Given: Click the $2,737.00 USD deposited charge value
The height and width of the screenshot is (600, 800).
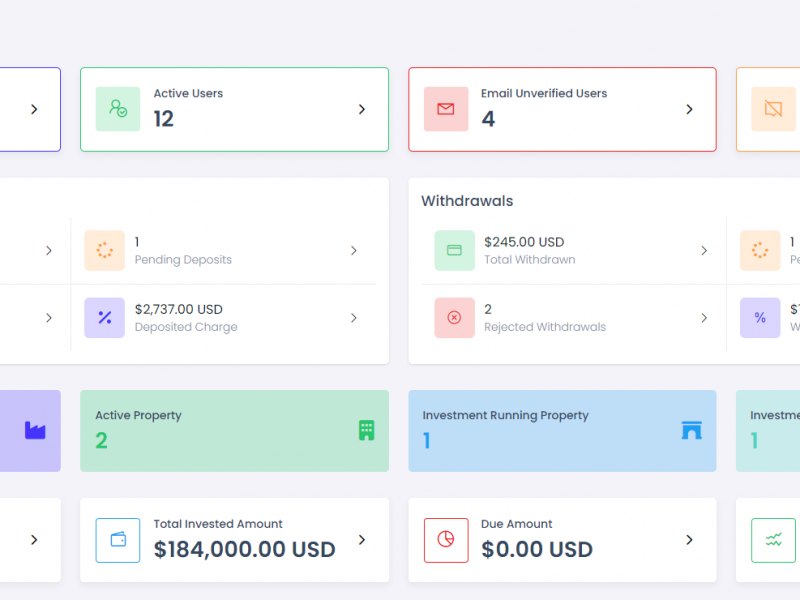Looking at the screenshot, I should 179,309.
